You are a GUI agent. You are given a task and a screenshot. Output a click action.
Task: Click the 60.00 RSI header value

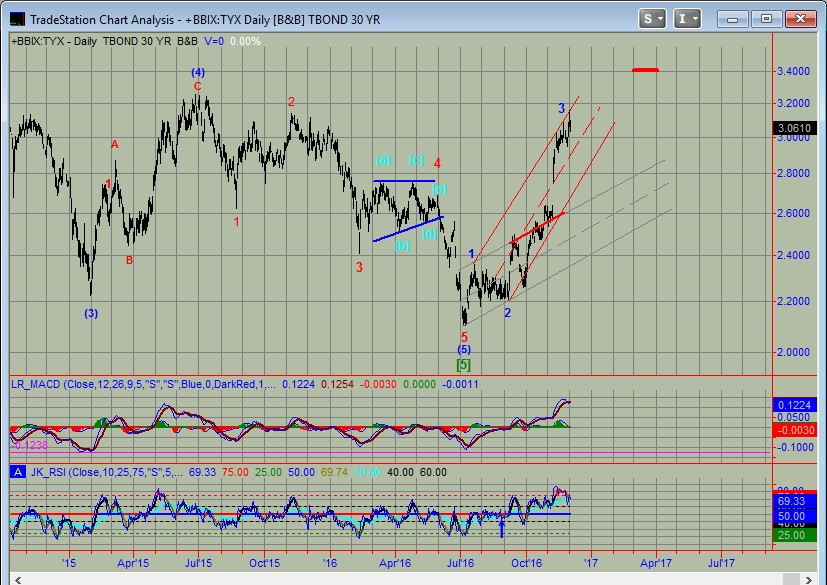(433, 472)
